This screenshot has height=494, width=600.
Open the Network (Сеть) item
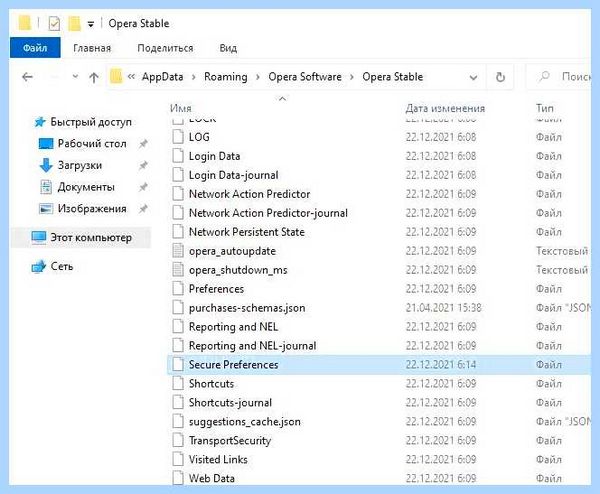61,266
